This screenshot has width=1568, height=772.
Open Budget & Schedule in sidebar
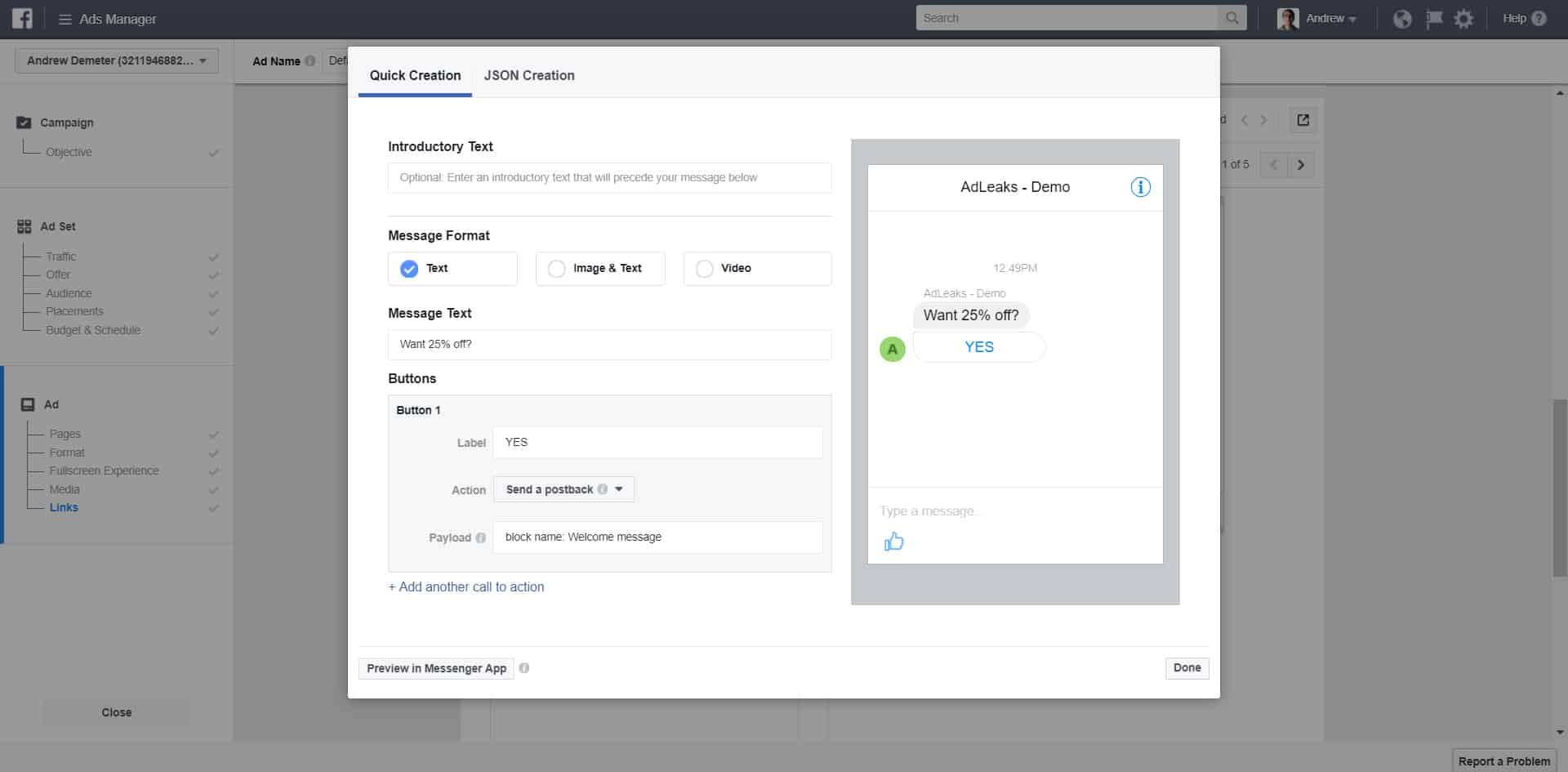[93, 330]
